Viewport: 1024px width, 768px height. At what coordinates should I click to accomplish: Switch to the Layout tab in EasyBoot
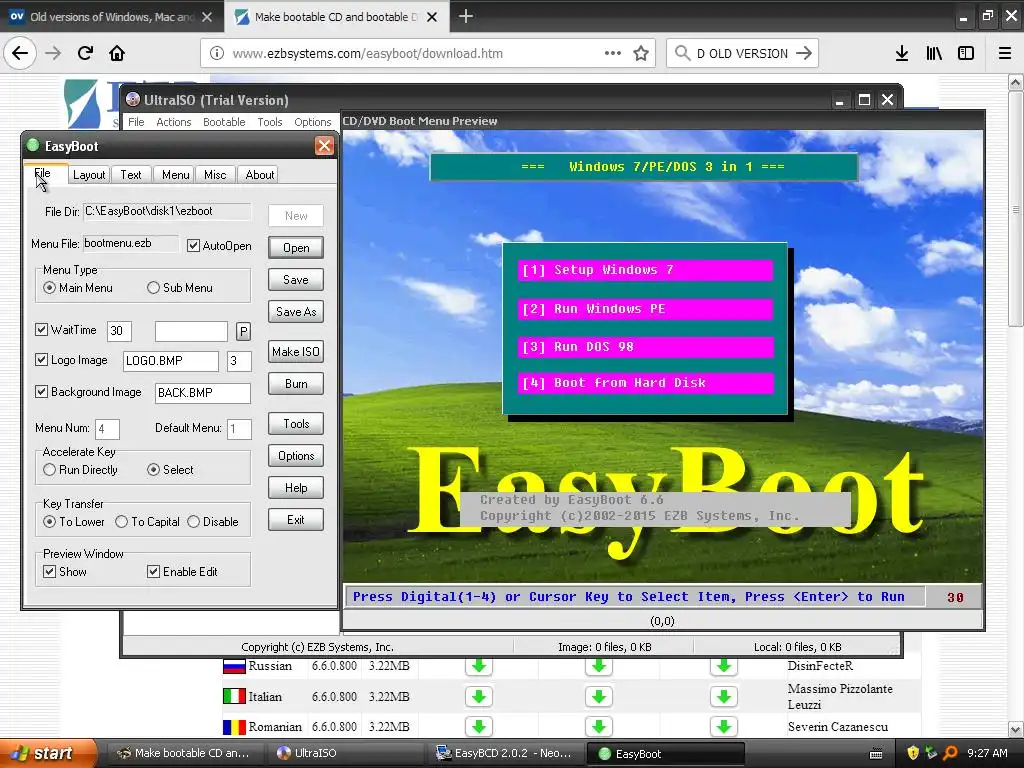89,174
